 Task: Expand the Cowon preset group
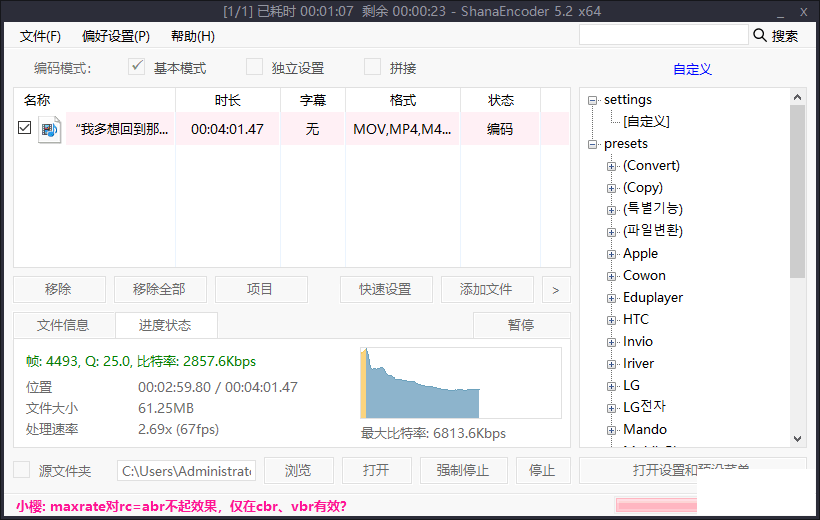[x=611, y=276]
